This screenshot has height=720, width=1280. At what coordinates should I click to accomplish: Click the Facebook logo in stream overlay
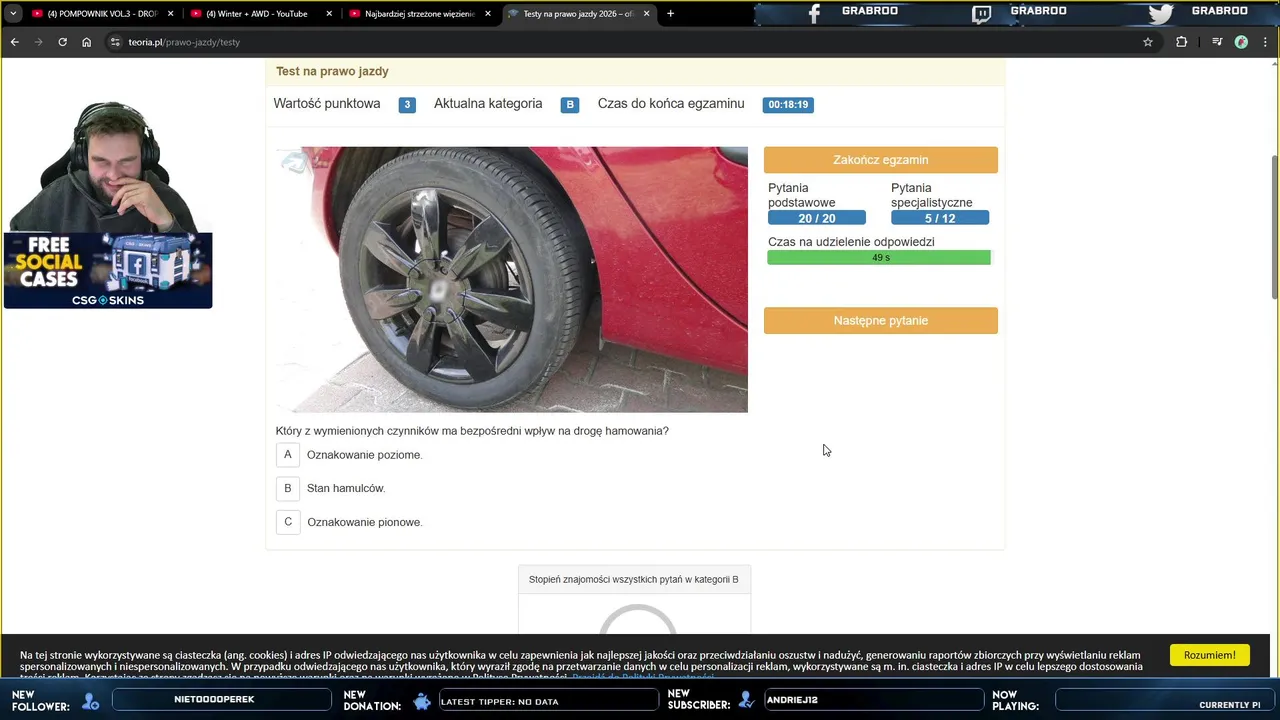tap(814, 13)
